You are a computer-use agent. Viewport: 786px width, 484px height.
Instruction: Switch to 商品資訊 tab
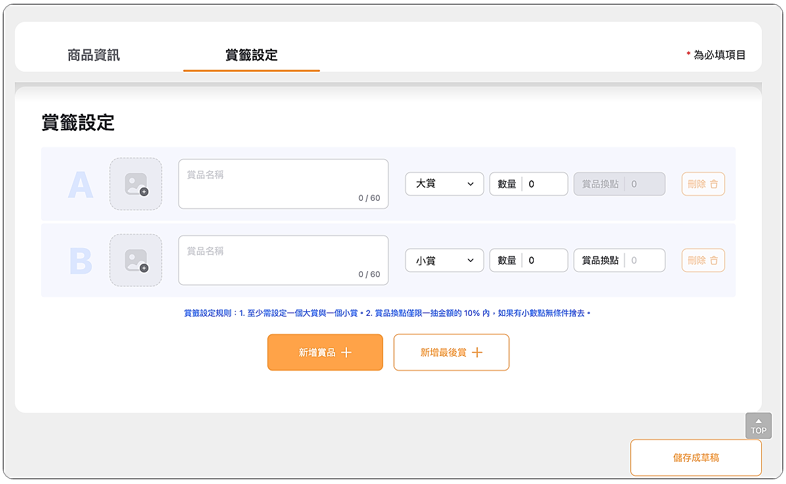click(x=93, y=55)
